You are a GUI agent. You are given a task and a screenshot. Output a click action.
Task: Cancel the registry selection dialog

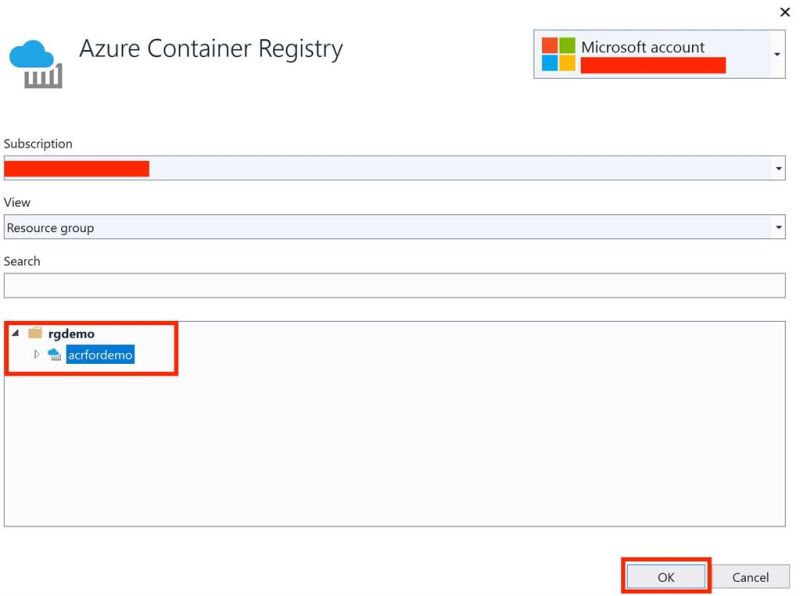tap(751, 577)
